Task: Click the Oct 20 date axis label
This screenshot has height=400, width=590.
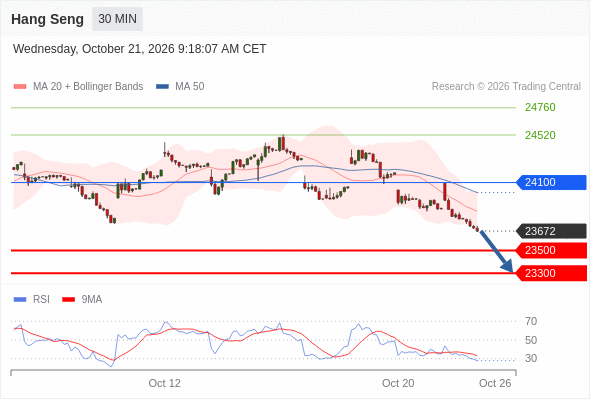Action: tap(398, 383)
